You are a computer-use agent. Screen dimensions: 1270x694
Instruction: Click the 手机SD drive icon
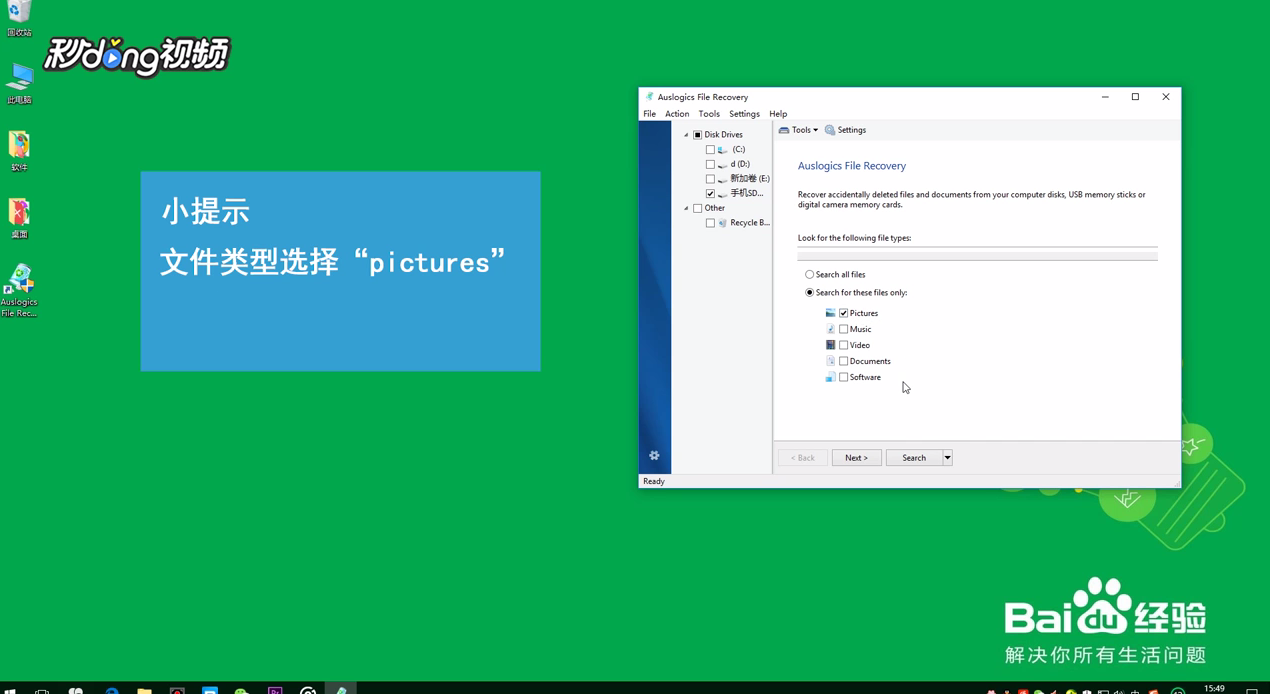click(x=722, y=194)
